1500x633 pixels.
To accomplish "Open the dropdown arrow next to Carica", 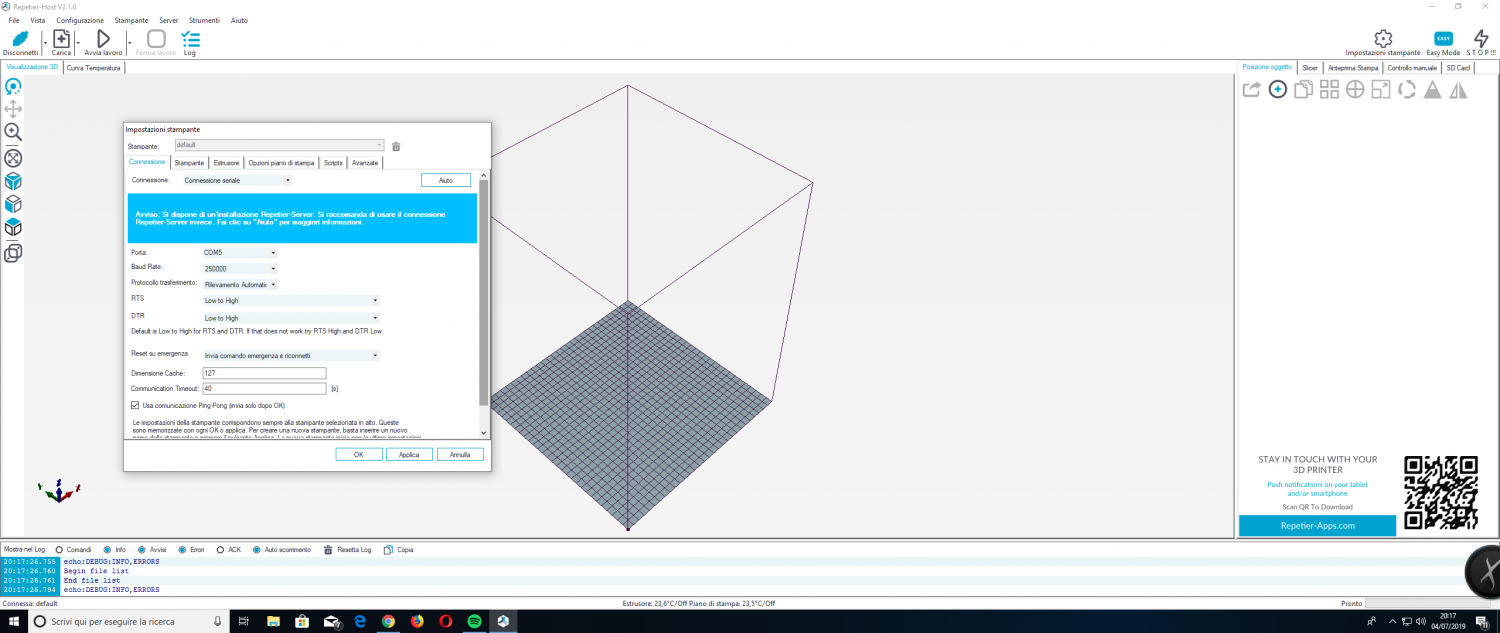I will click(79, 42).
